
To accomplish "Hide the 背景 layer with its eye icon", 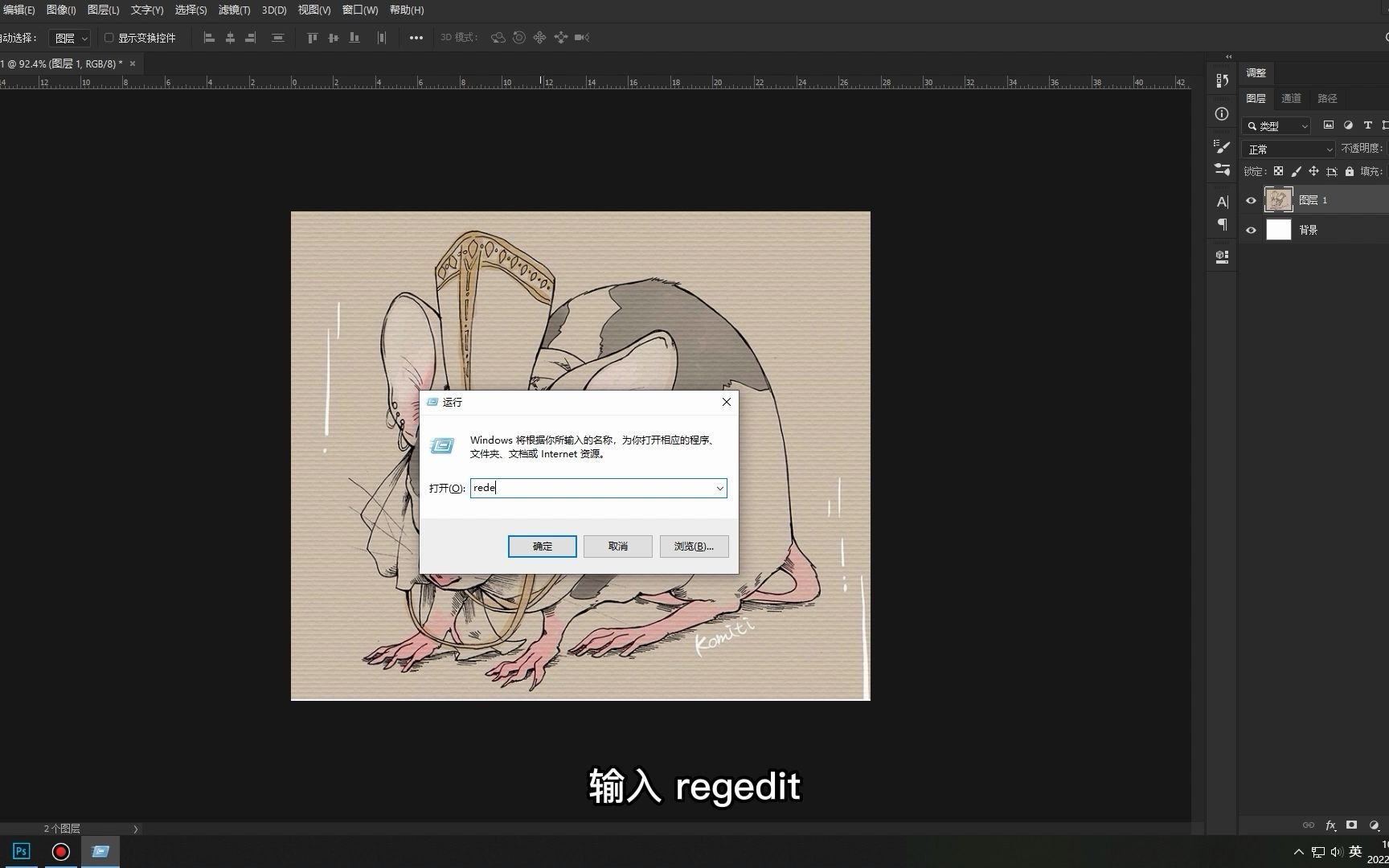I will [1251, 230].
